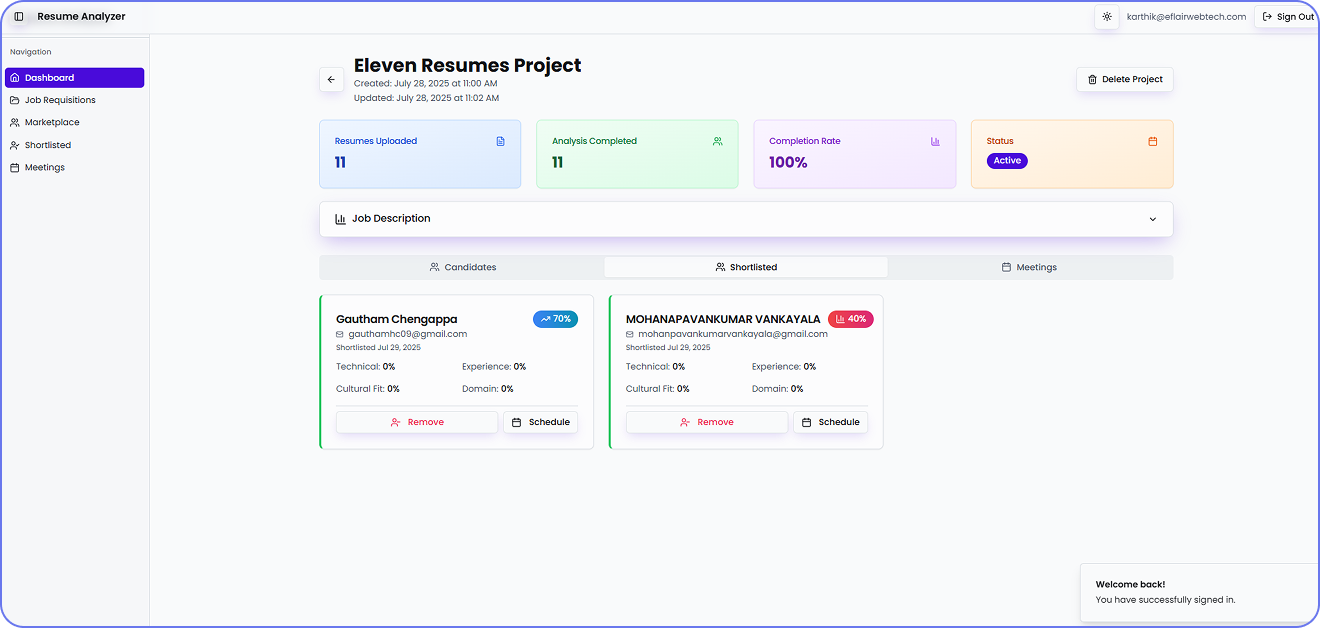Click the Eleven Resumes Project title
The image size is (1320, 628).
point(467,65)
